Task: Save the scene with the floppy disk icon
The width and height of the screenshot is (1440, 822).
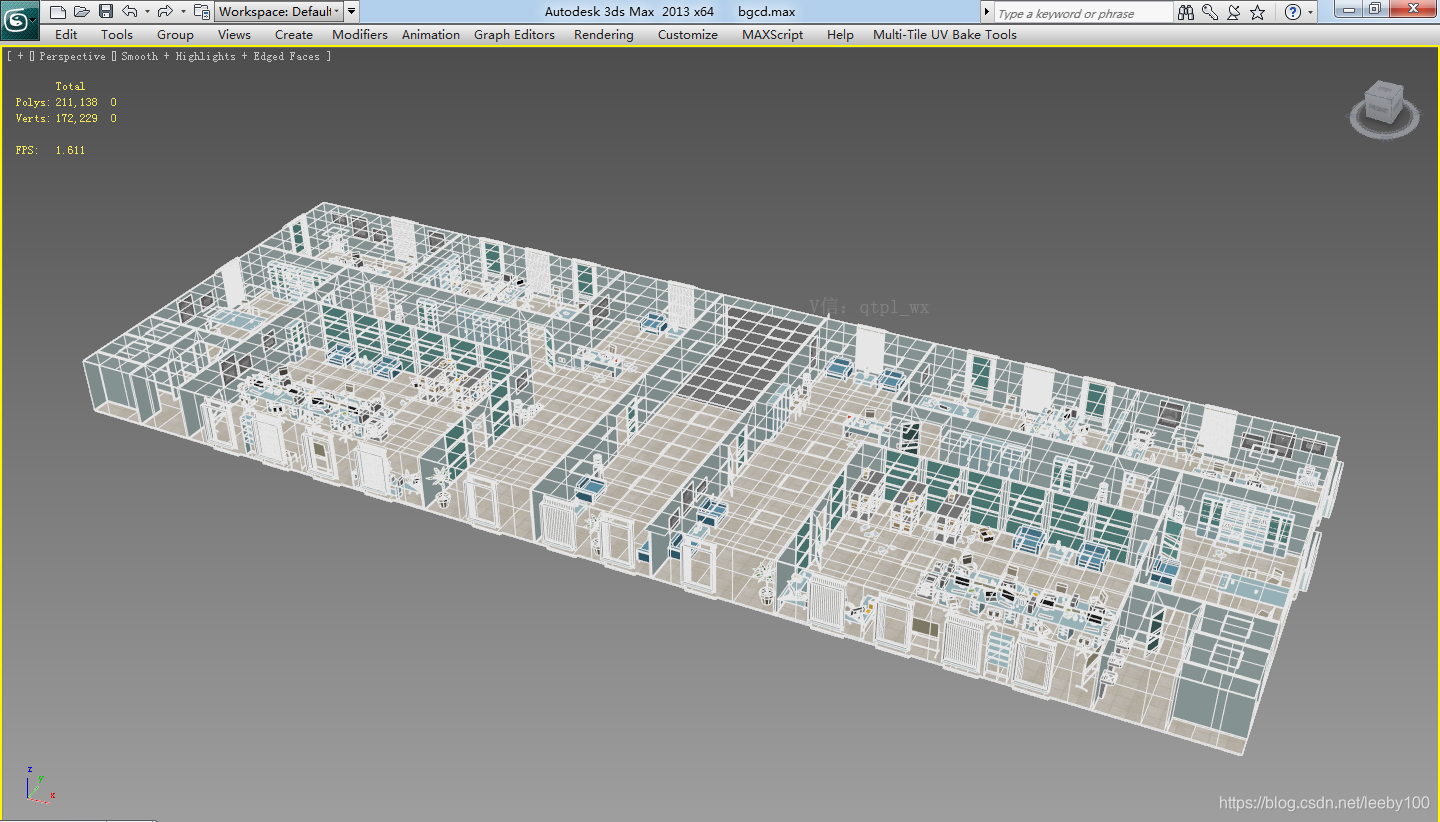Action: coord(106,12)
